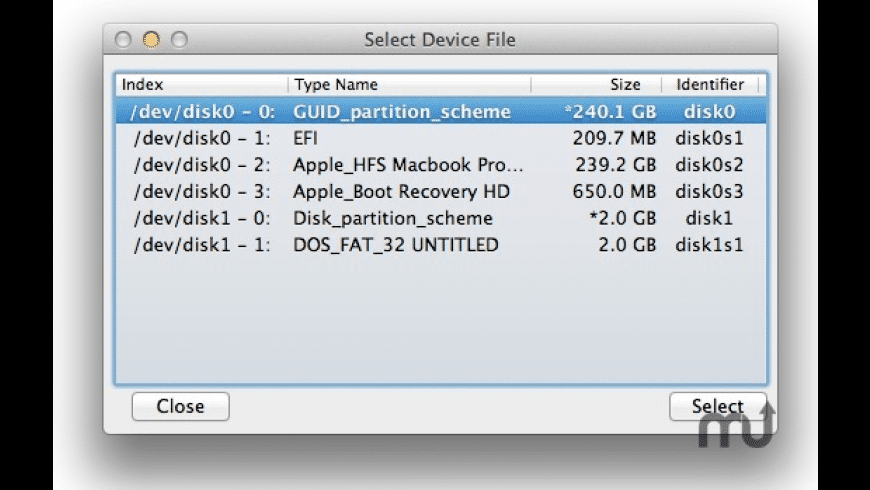The image size is (870, 490).
Task: Highlight the DOS_FAT_32 UNTITLED row
Action: 440,245
